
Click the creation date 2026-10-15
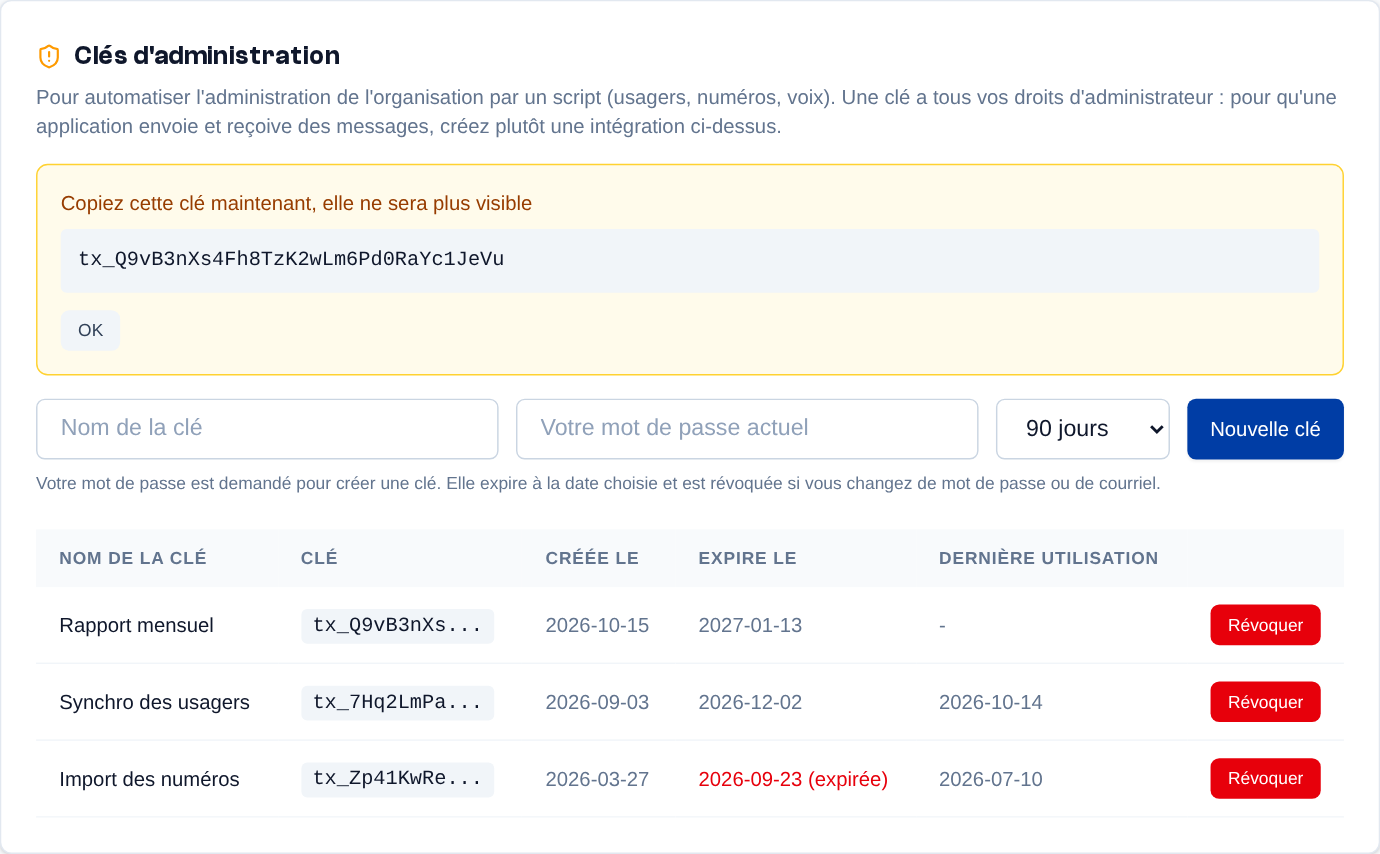[x=597, y=626]
